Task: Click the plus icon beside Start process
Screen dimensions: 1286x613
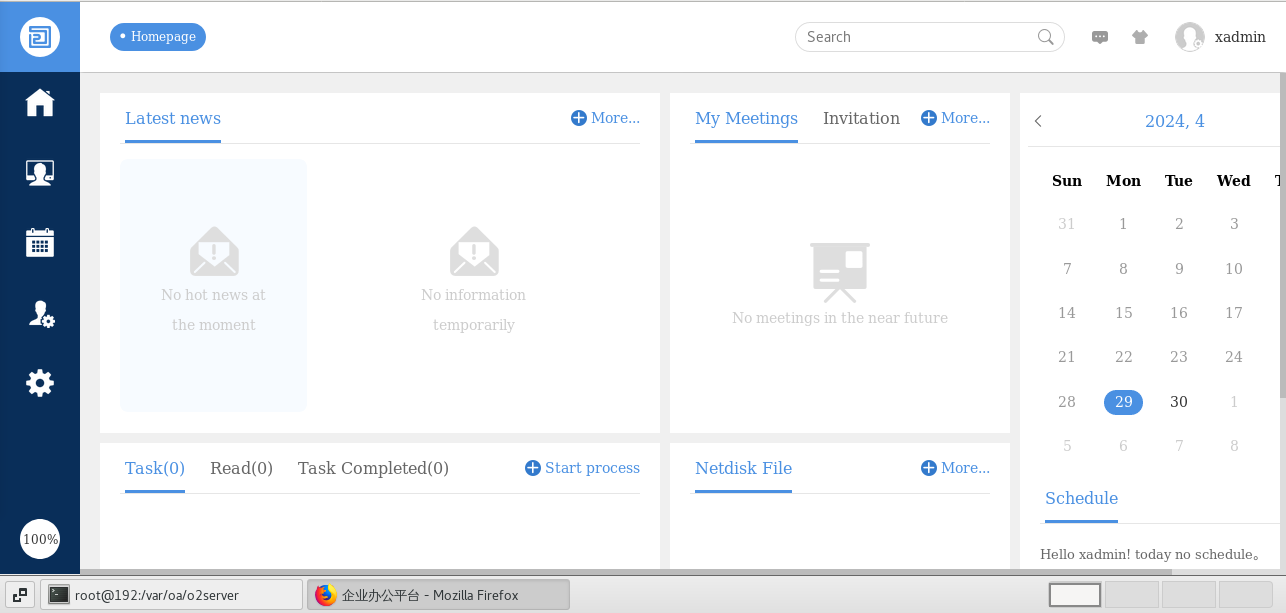Action: 533,468
